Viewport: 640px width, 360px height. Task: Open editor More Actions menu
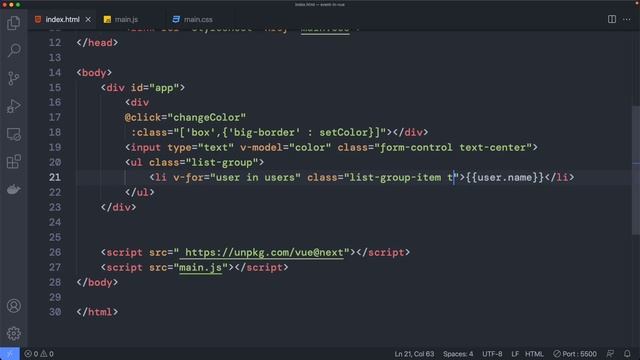click(627, 19)
